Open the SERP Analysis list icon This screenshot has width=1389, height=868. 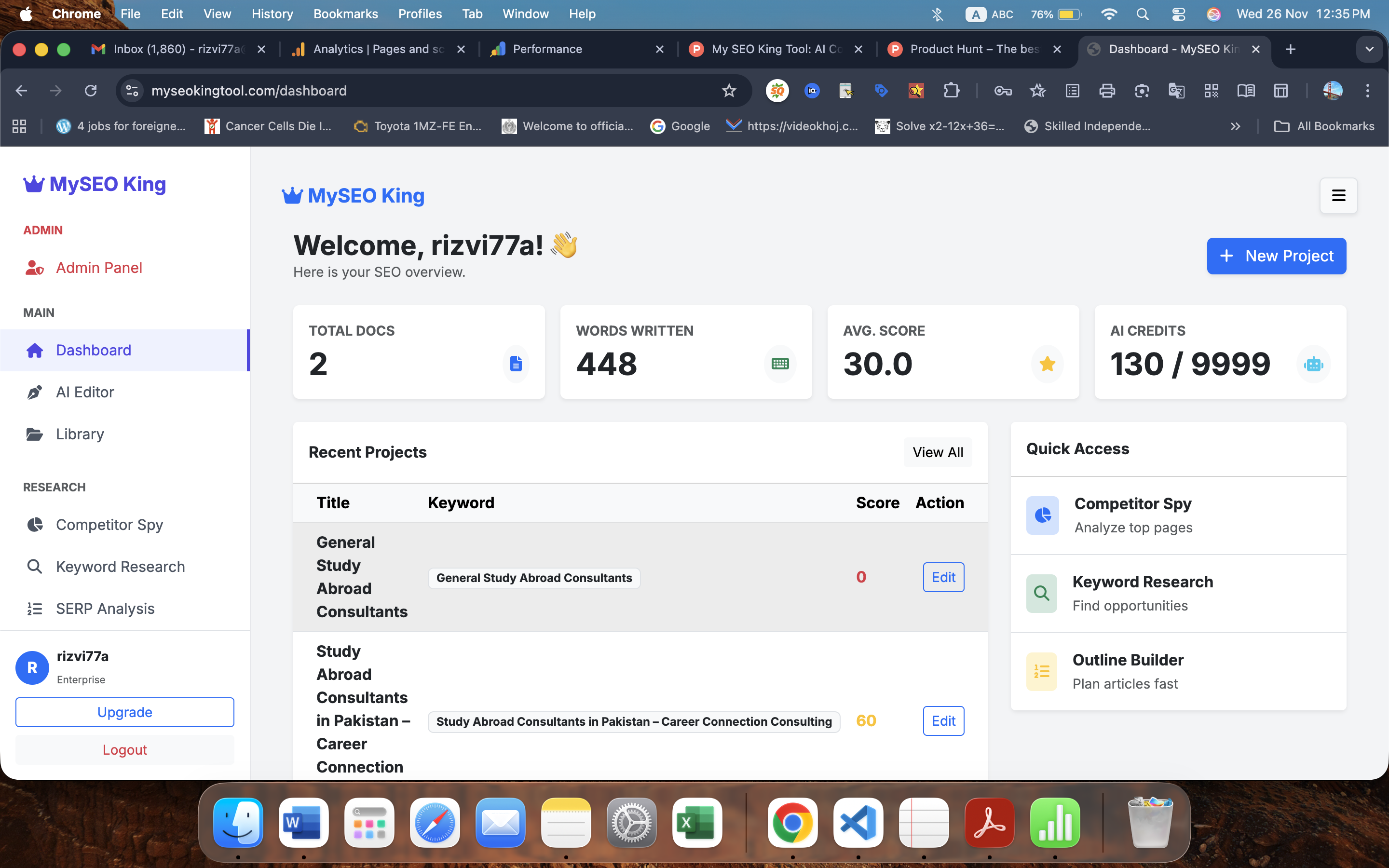35,609
